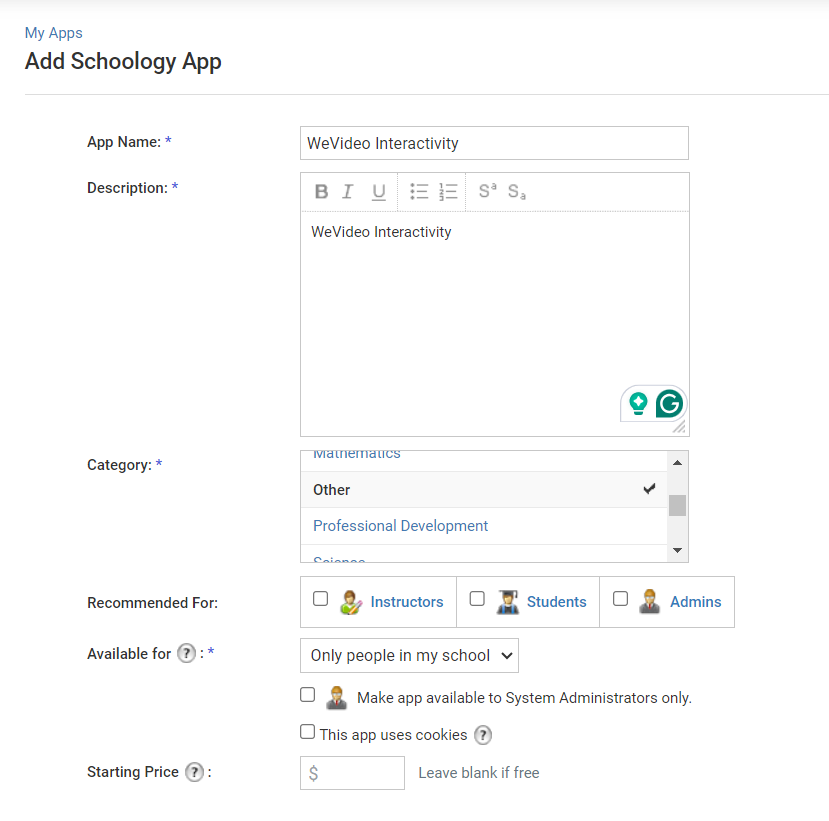Go to My Apps breadcrumb link
The height and width of the screenshot is (821, 829).
coord(53,33)
